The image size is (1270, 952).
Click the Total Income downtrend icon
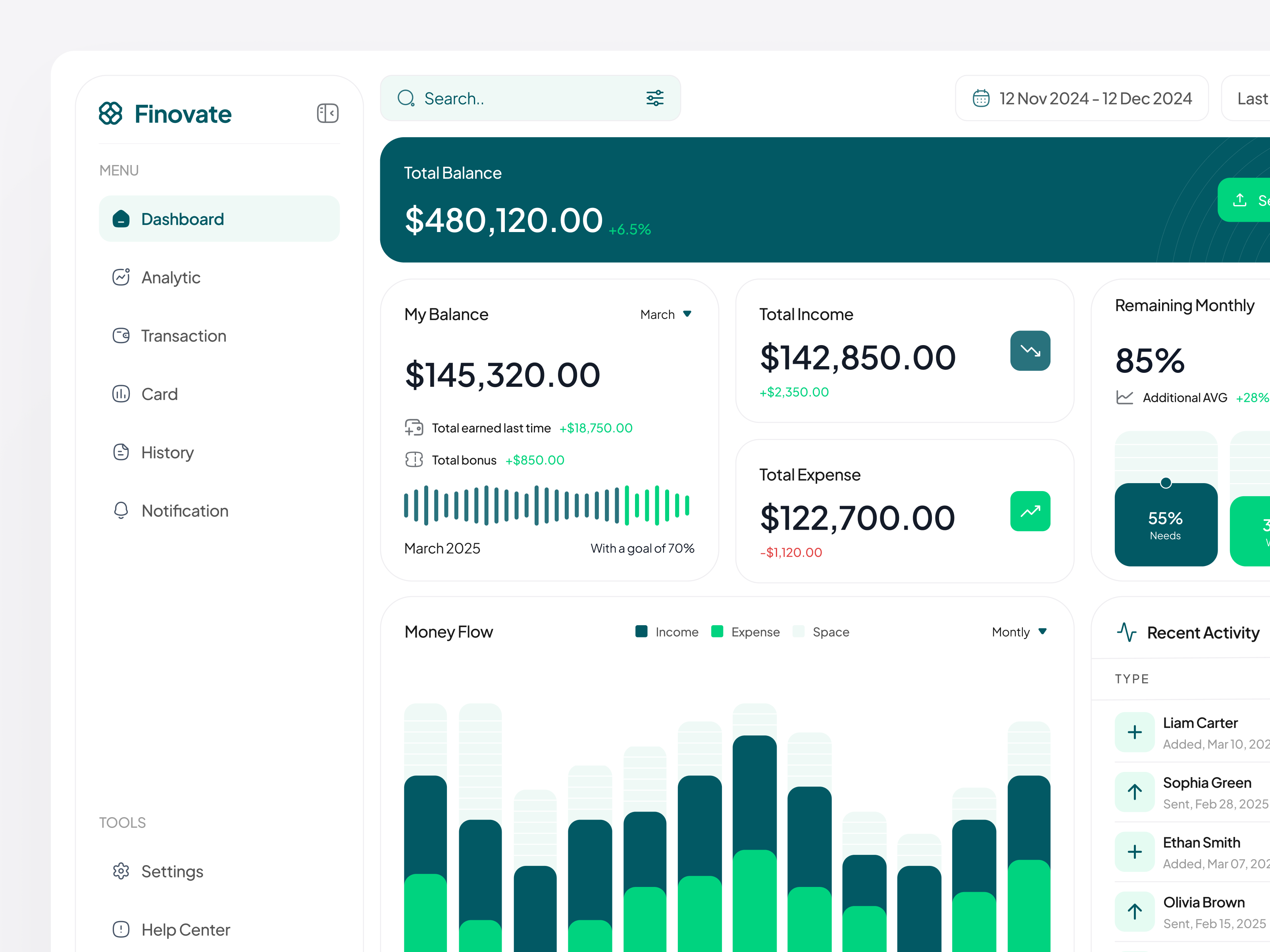coord(1030,351)
